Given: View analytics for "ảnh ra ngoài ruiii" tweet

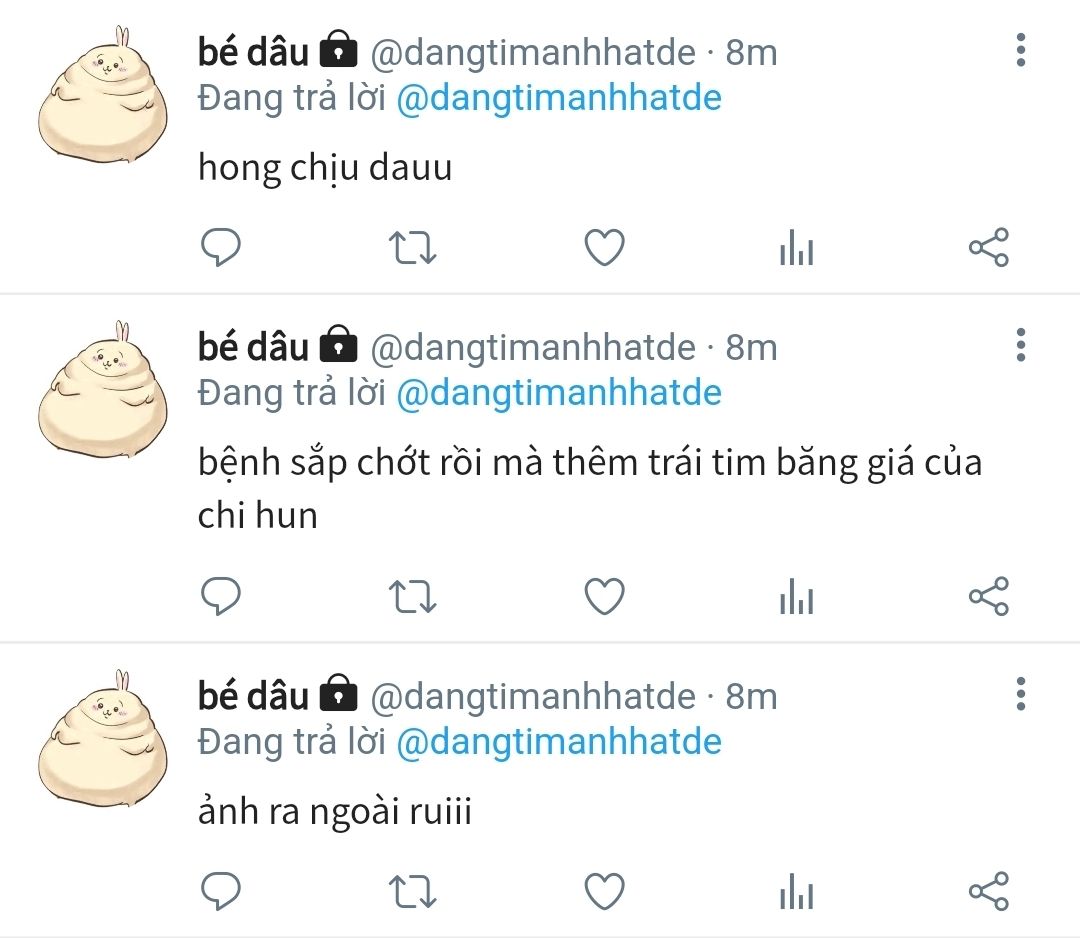Looking at the screenshot, I should click(x=796, y=890).
